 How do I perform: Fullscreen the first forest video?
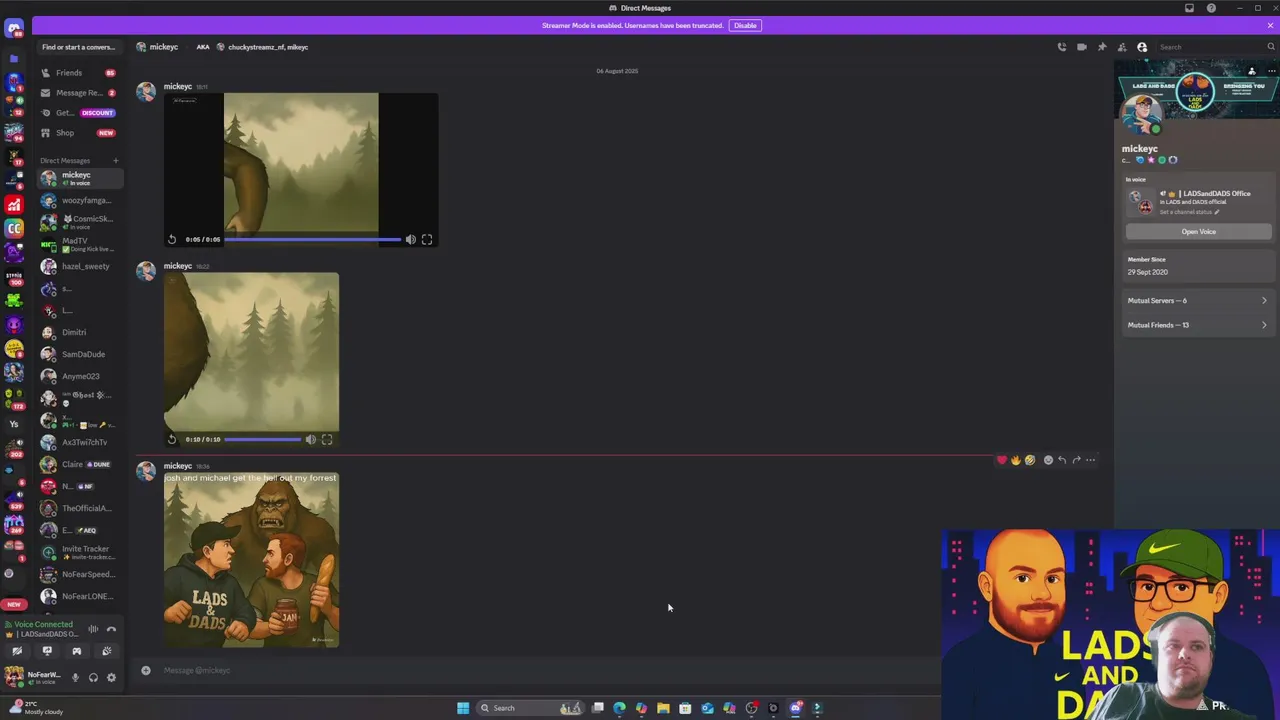click(427, 239)
